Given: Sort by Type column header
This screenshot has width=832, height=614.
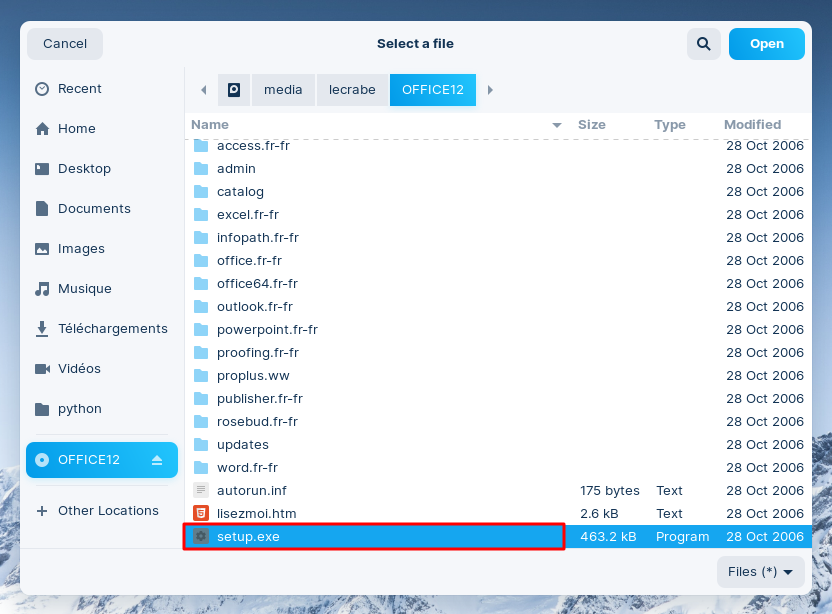Looking at the screenshot, I should [x=670, y=125].
